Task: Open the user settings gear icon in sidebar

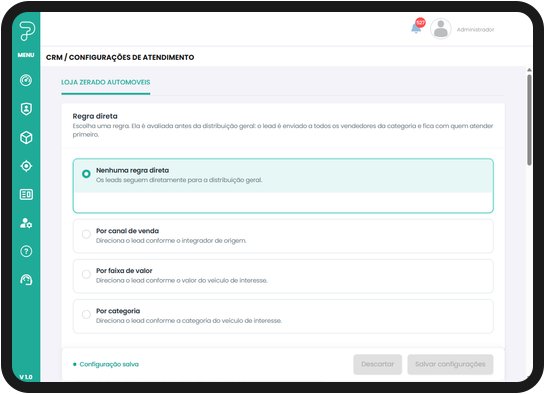Action: tap(26, 223)
